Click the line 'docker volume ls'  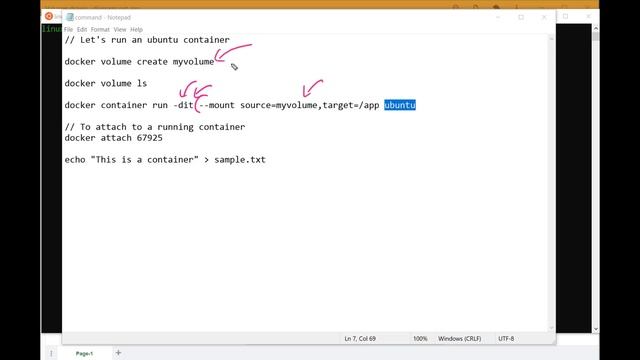[x=106, y=83]
